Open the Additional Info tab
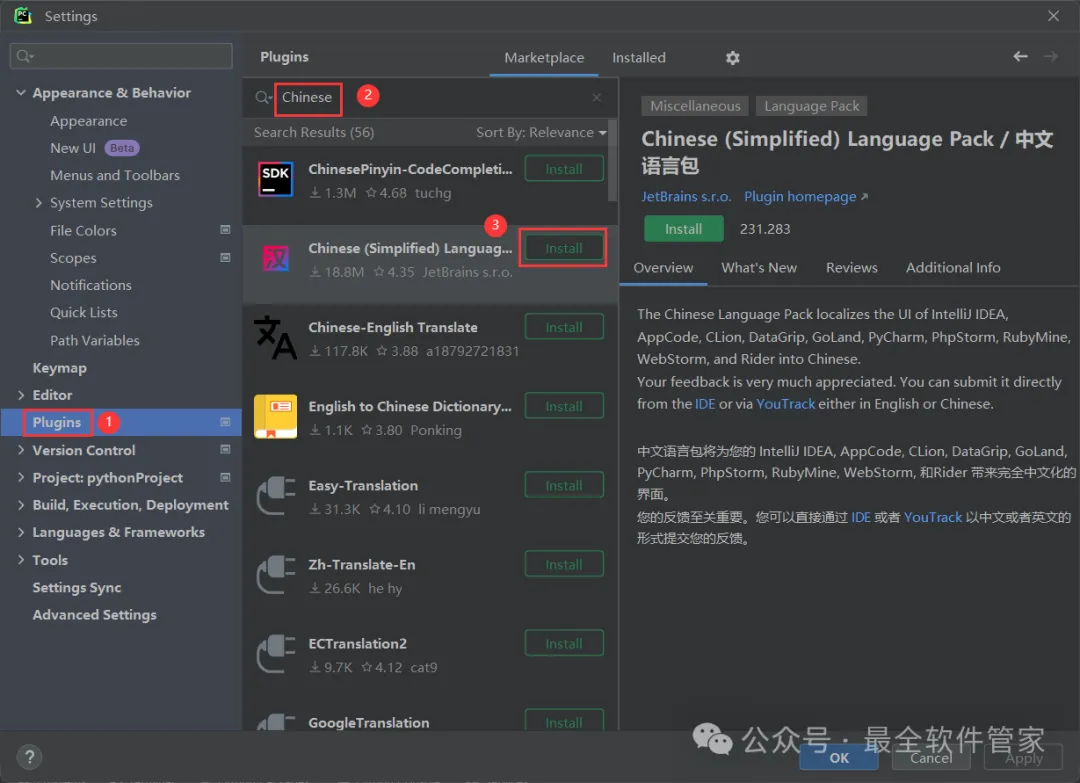The image size is (1080, 783). (x=953, y=268)
